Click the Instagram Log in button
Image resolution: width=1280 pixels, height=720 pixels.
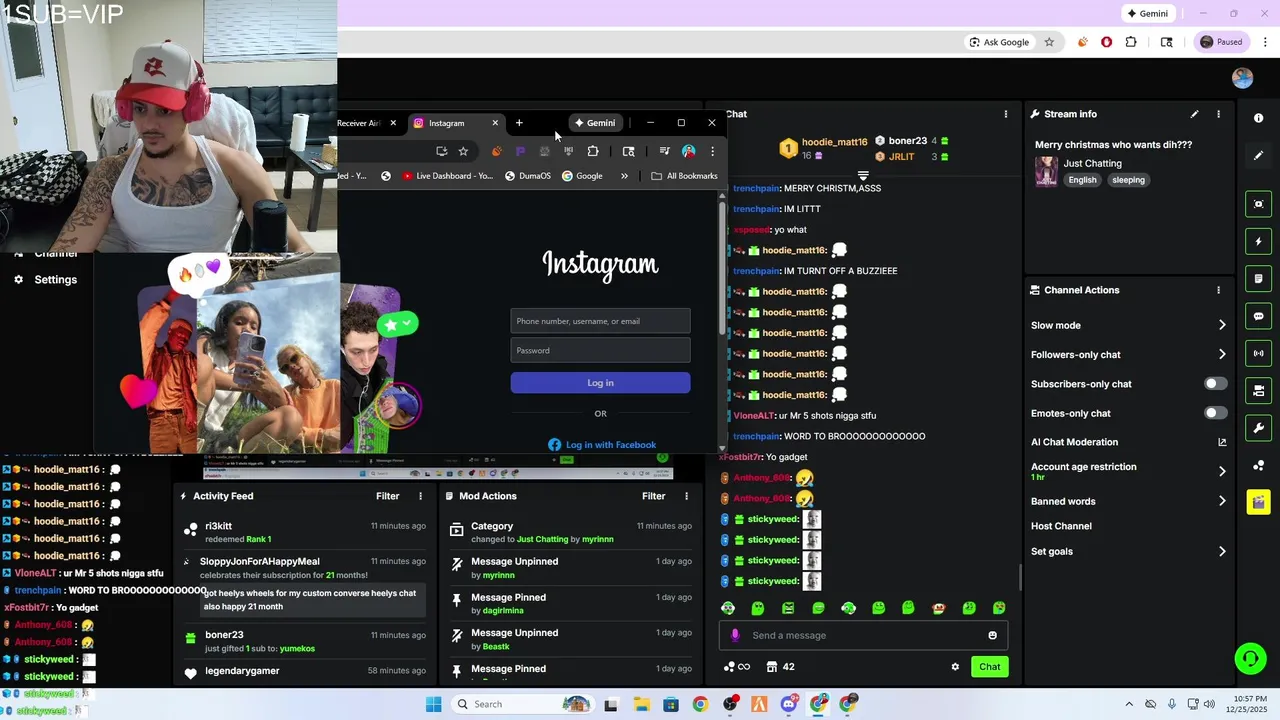coord(600,383)
